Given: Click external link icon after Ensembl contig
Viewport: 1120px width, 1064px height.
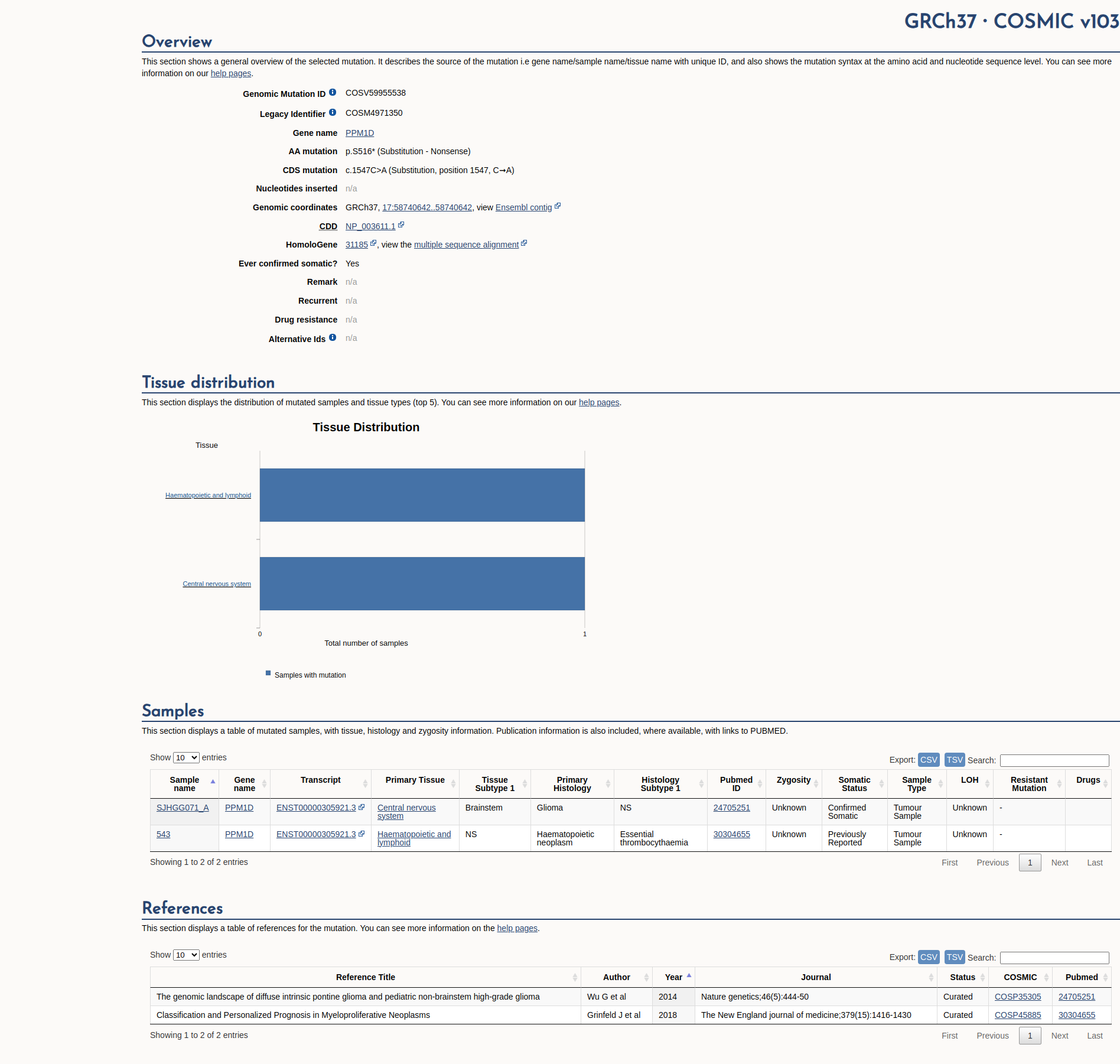Looking at the screenshot, I should pyautogui.click(x=558, y=206).
